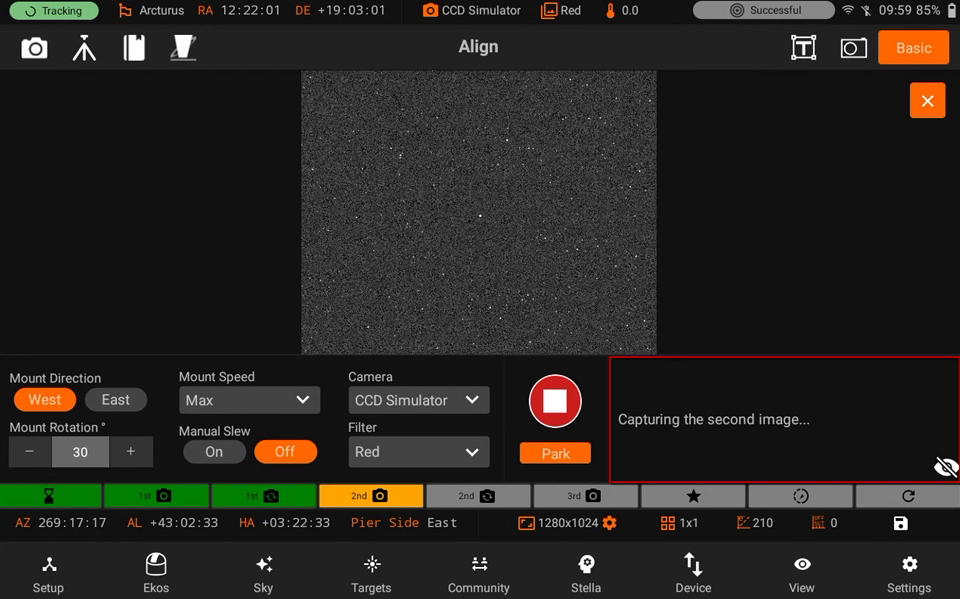Open the Targets tab
This screenshot has height=599, width=960.
371,574
